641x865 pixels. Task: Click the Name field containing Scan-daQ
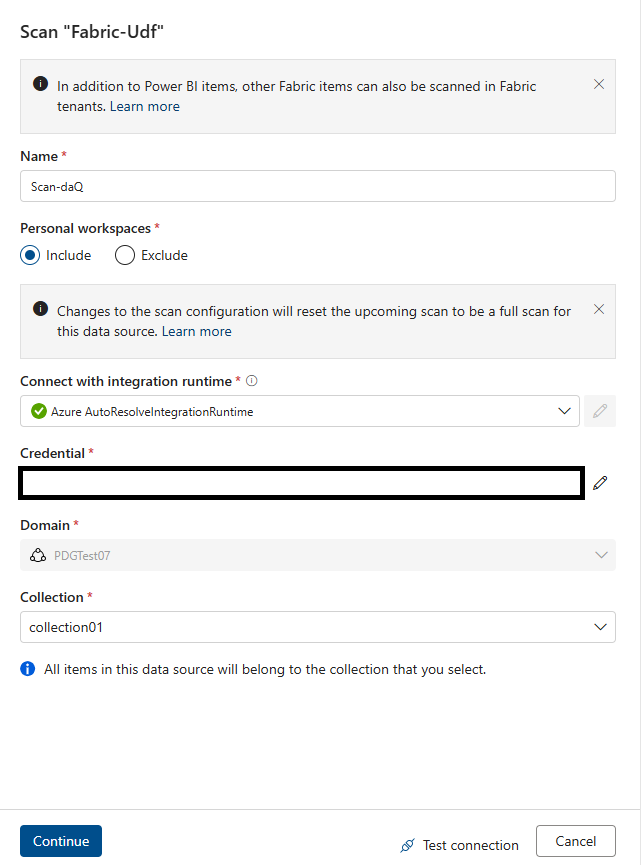click(318, 186)
